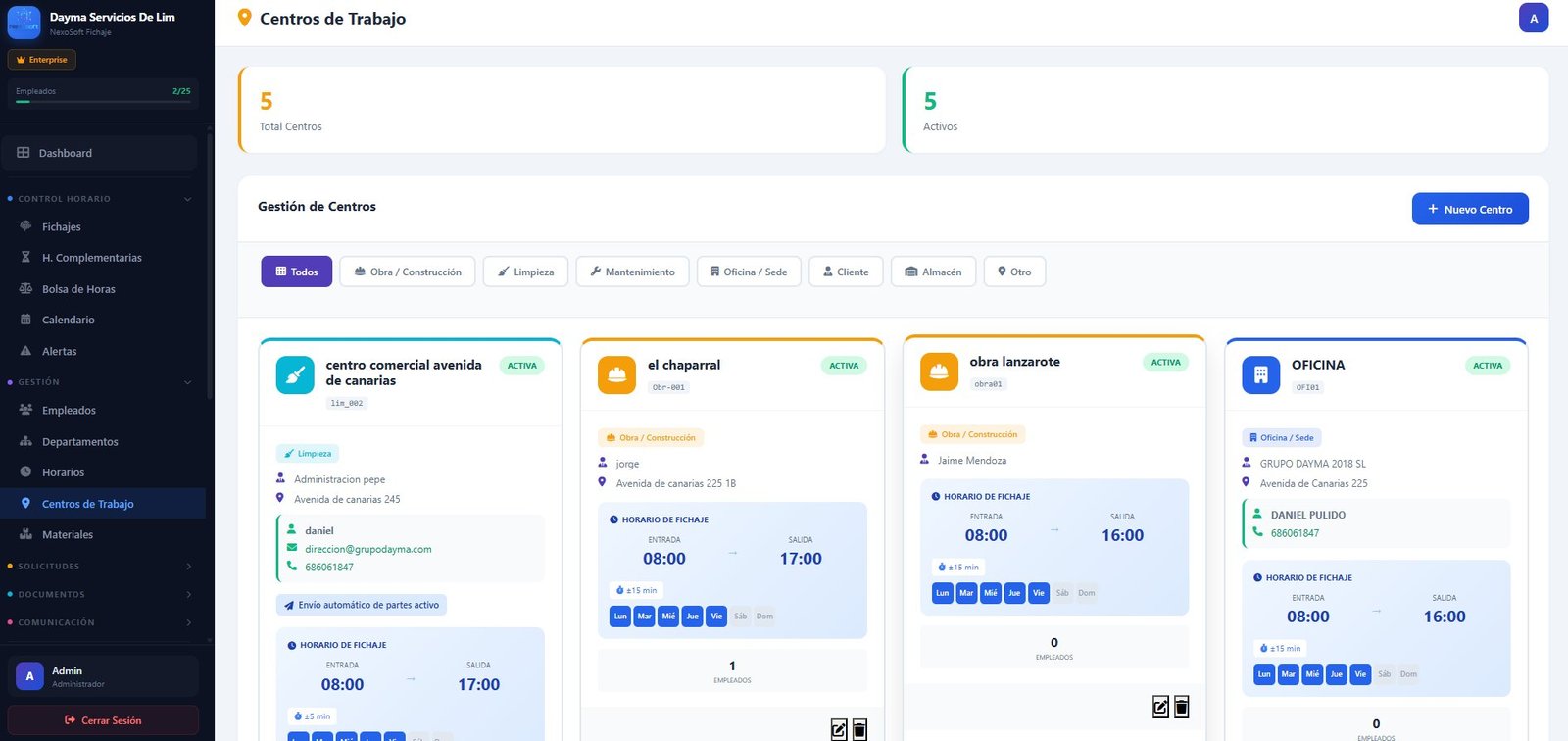1568x741 pixels.
Task: Filter centers by Limpieza tab
Action: (526, 272)
